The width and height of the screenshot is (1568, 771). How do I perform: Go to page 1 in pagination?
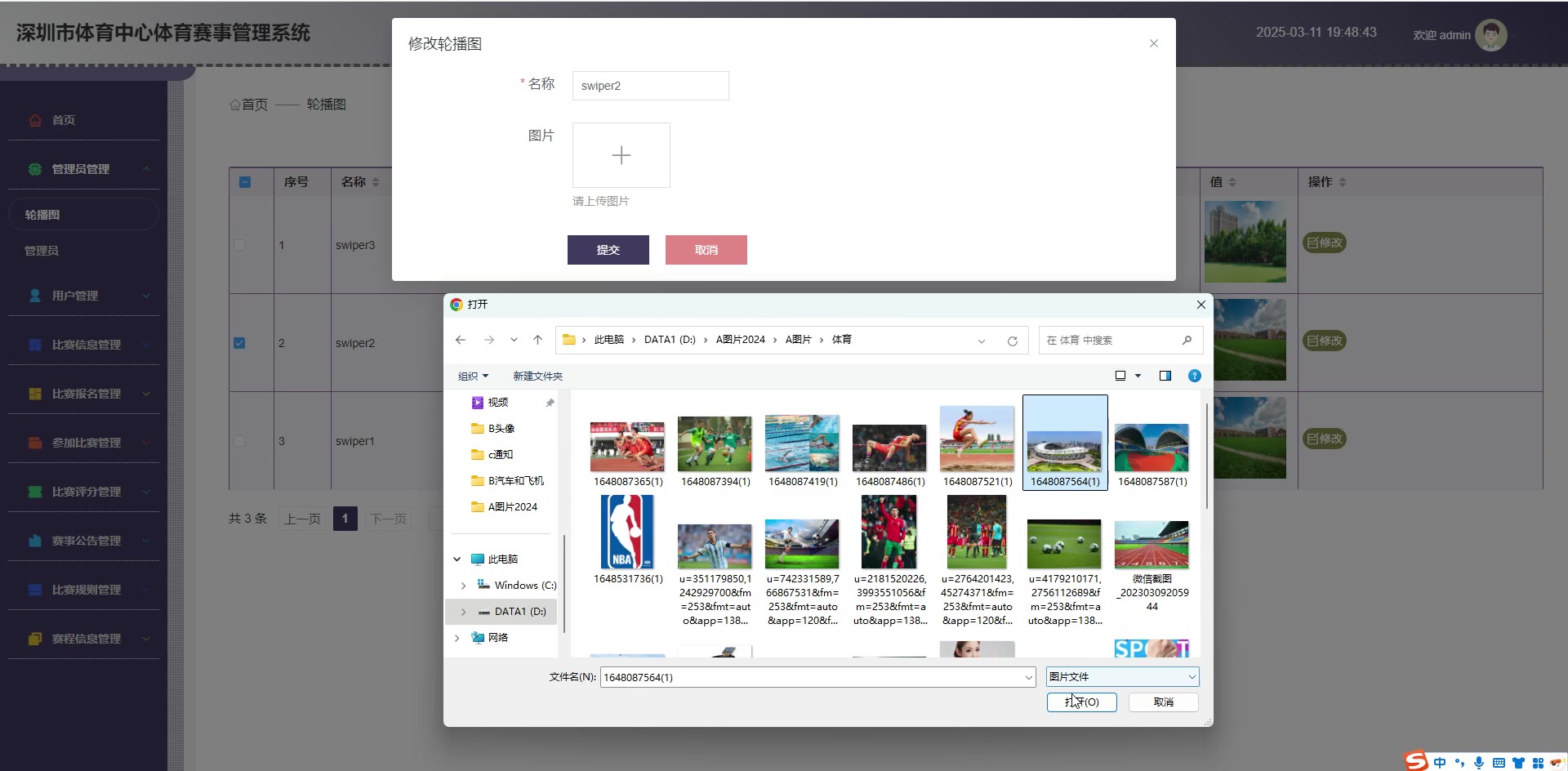pyautogui.click(x=345, y=519)
